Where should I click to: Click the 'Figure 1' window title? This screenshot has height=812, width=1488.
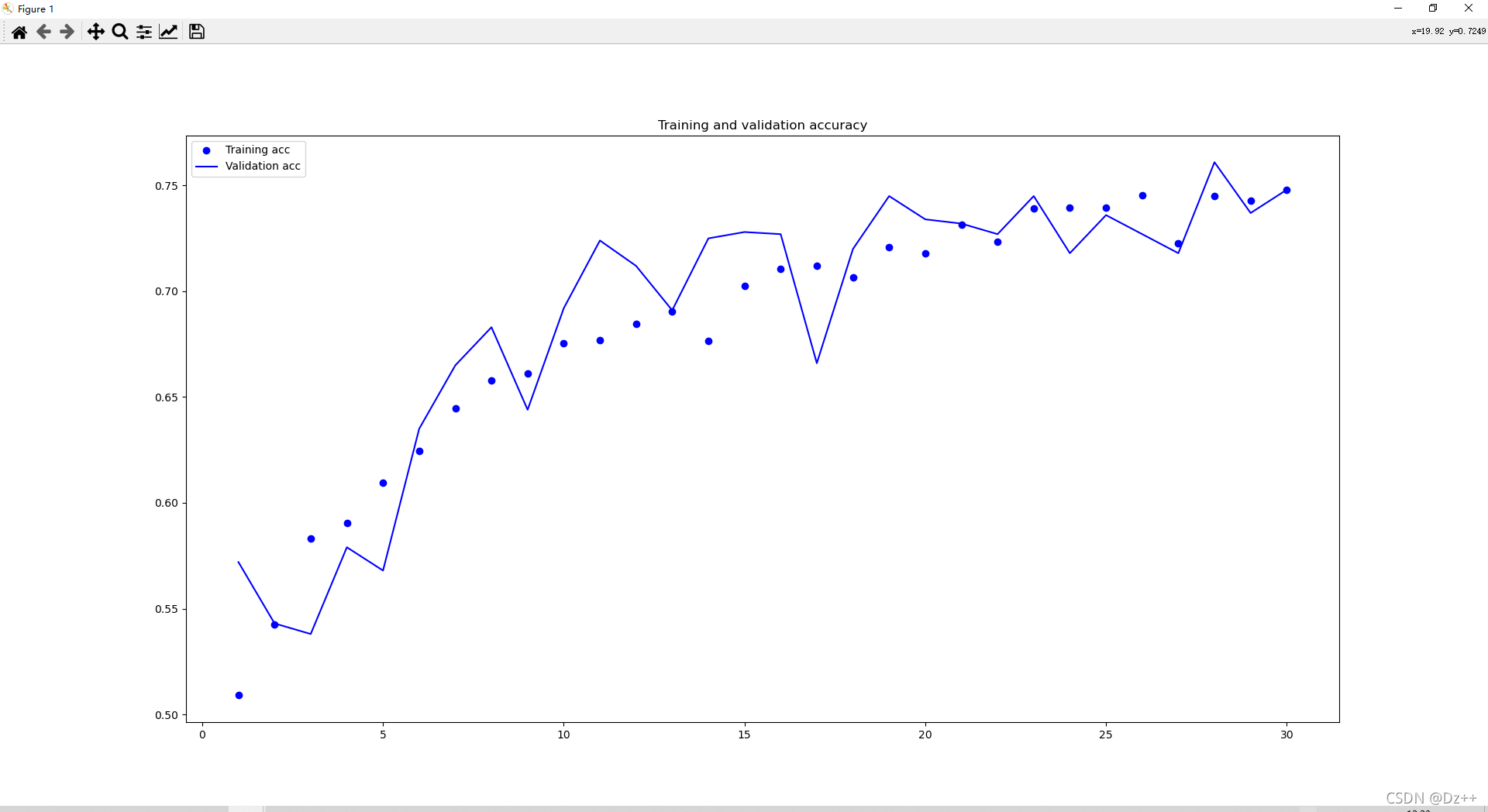(x=36, y=9)
